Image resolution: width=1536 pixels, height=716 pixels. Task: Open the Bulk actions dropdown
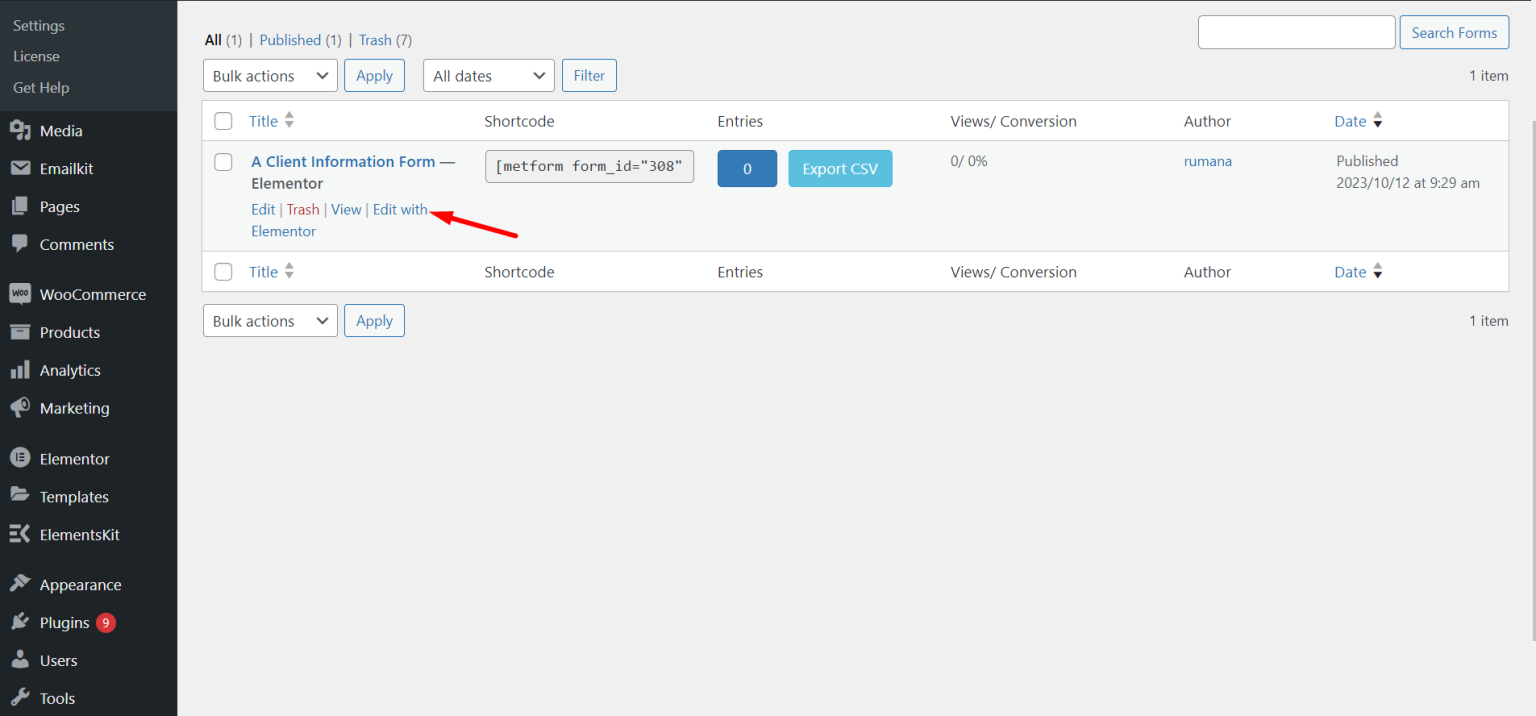(270, 75)
